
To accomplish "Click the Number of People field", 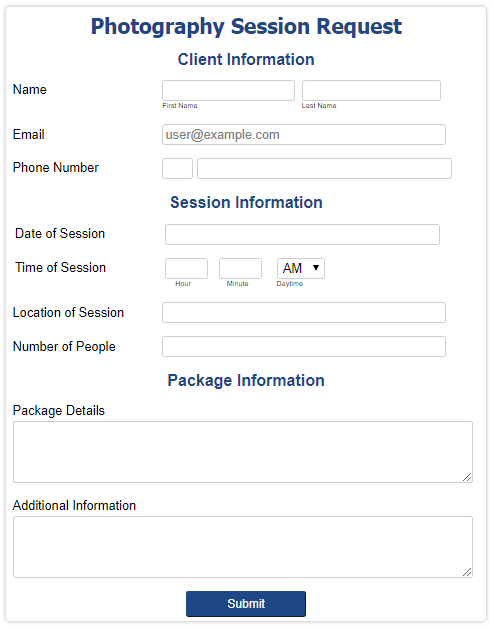I will [x=304, y=346].
